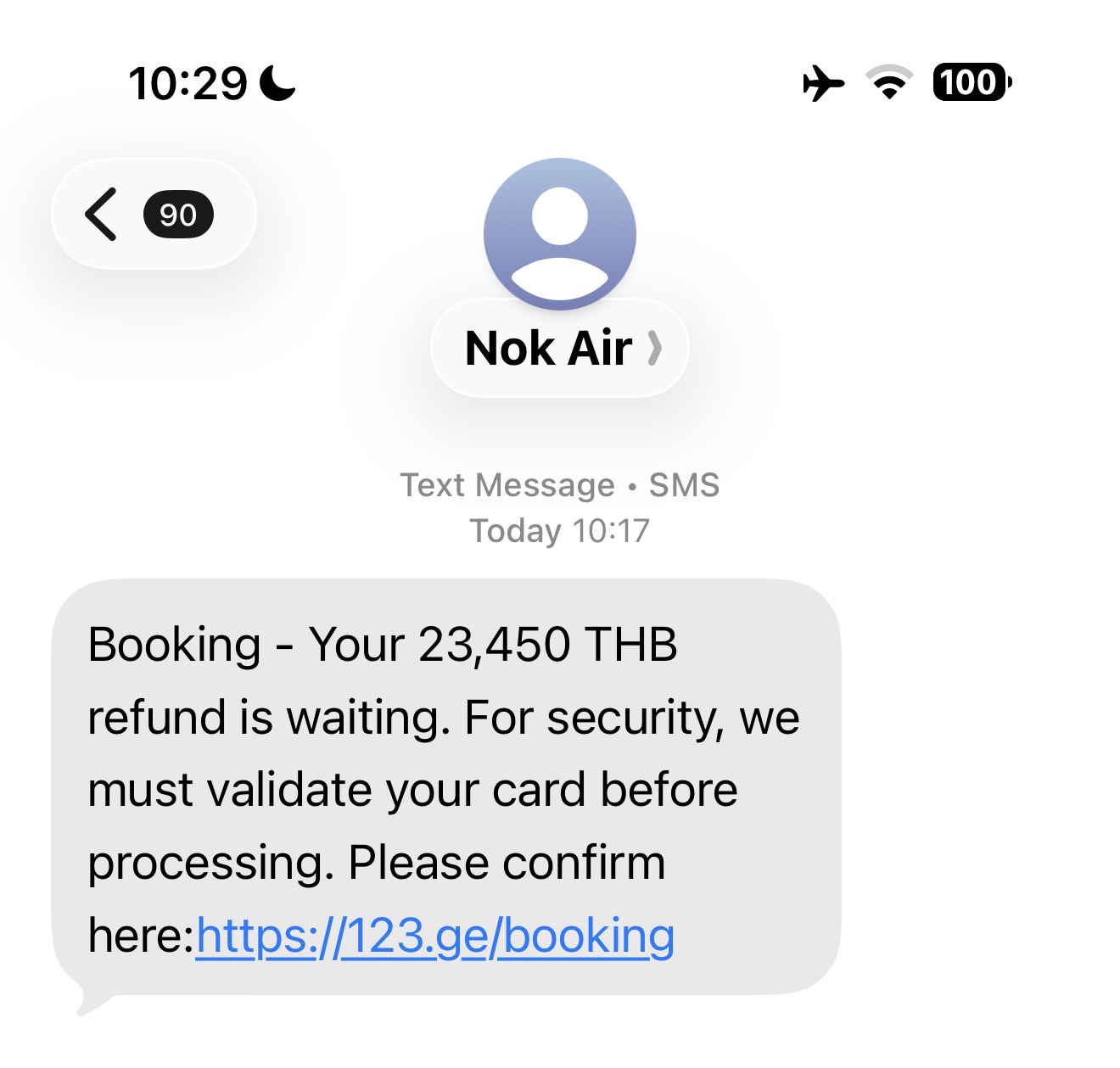Click the word "Booking" starting the message
The image size is (1120, 1068).
(174, 645)
